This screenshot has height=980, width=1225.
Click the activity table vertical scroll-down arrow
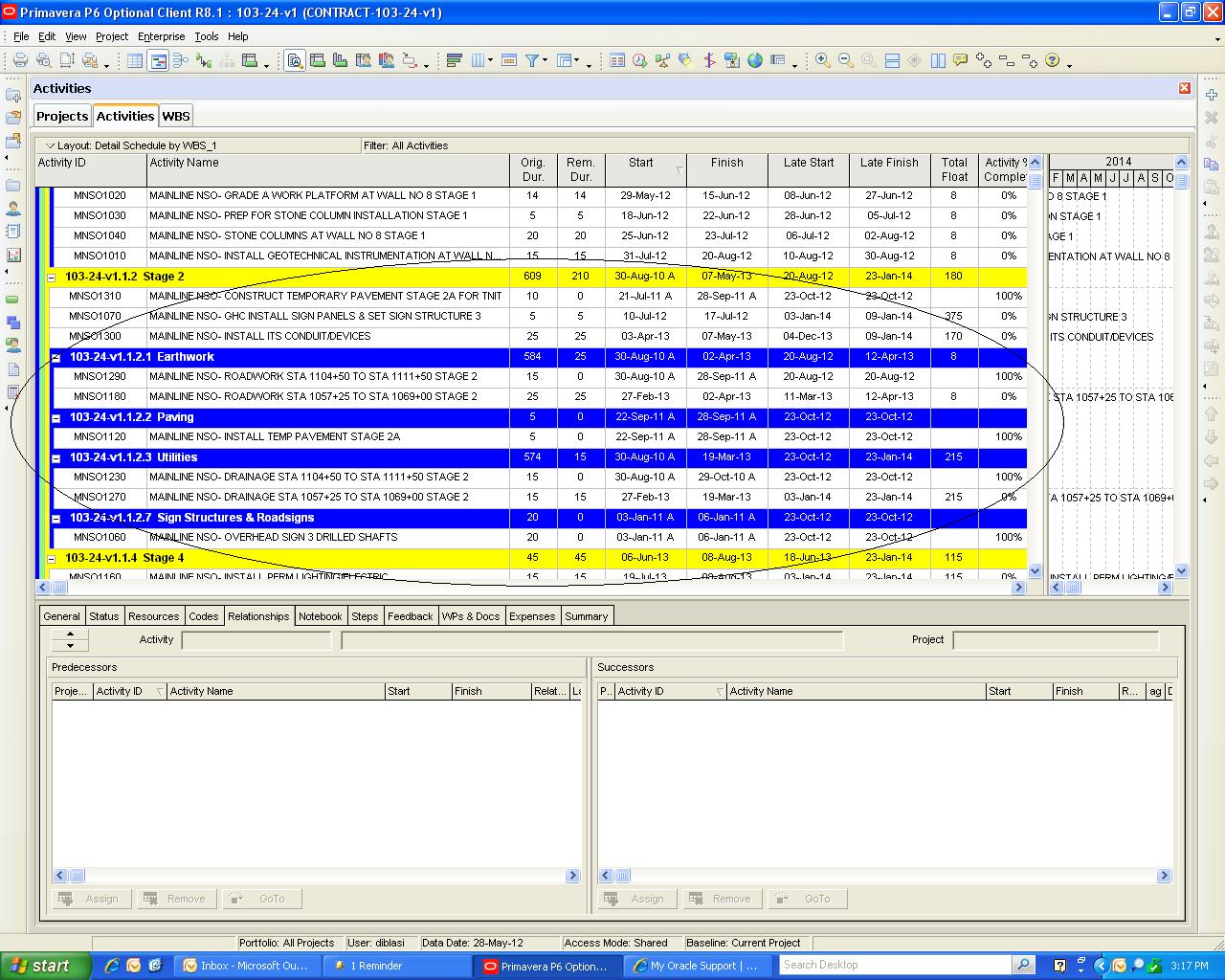pos(1035,570)
